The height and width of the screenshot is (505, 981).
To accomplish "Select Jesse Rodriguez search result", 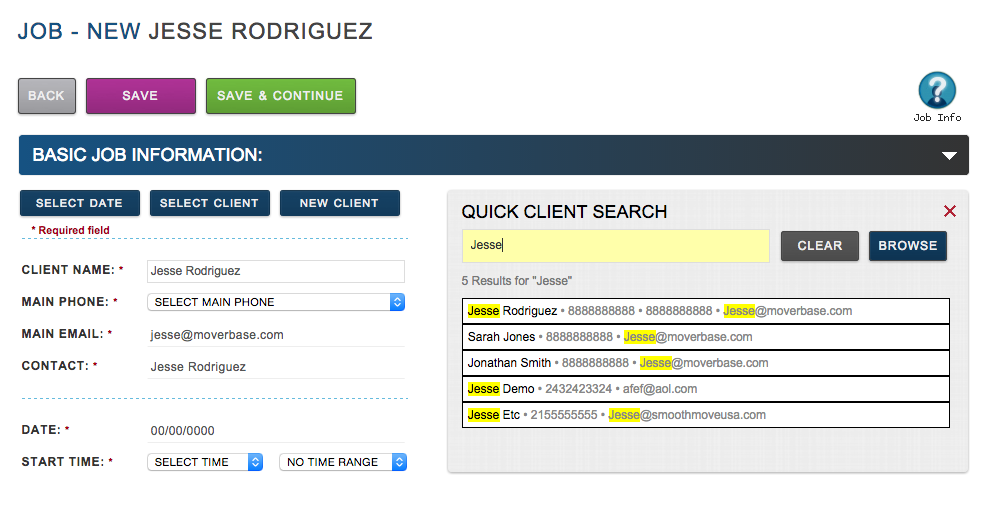I will pyautogui.click(x=705, y=311).
